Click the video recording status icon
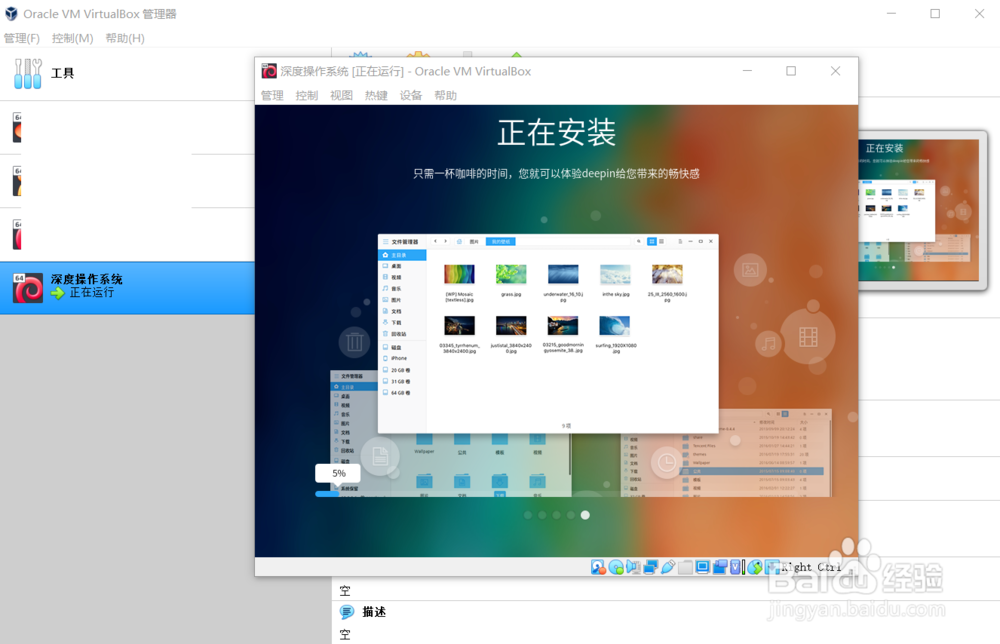 pos(720,567)
